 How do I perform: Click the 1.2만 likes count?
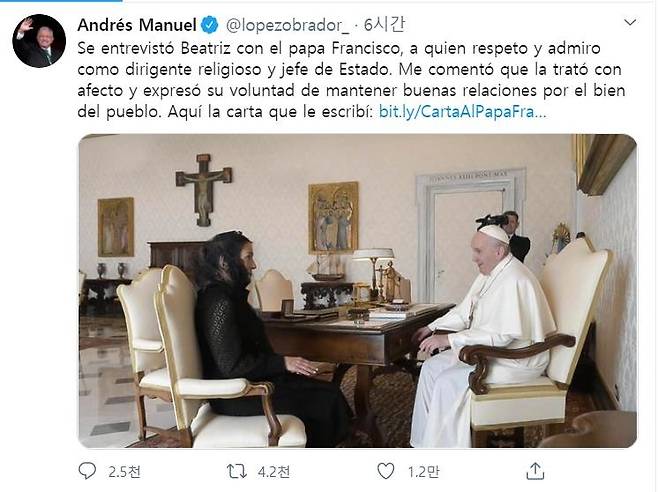pyautogui.click(x=421, y=470)
